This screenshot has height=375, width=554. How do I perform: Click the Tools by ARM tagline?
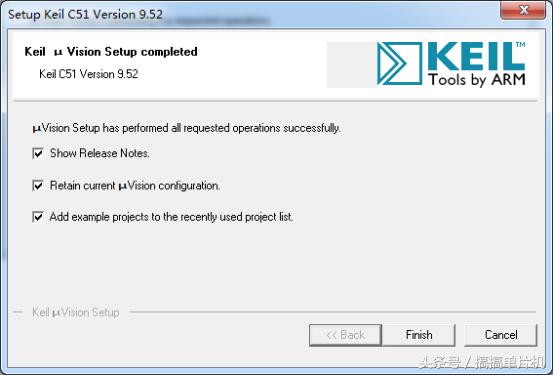(x=477, y=80)
